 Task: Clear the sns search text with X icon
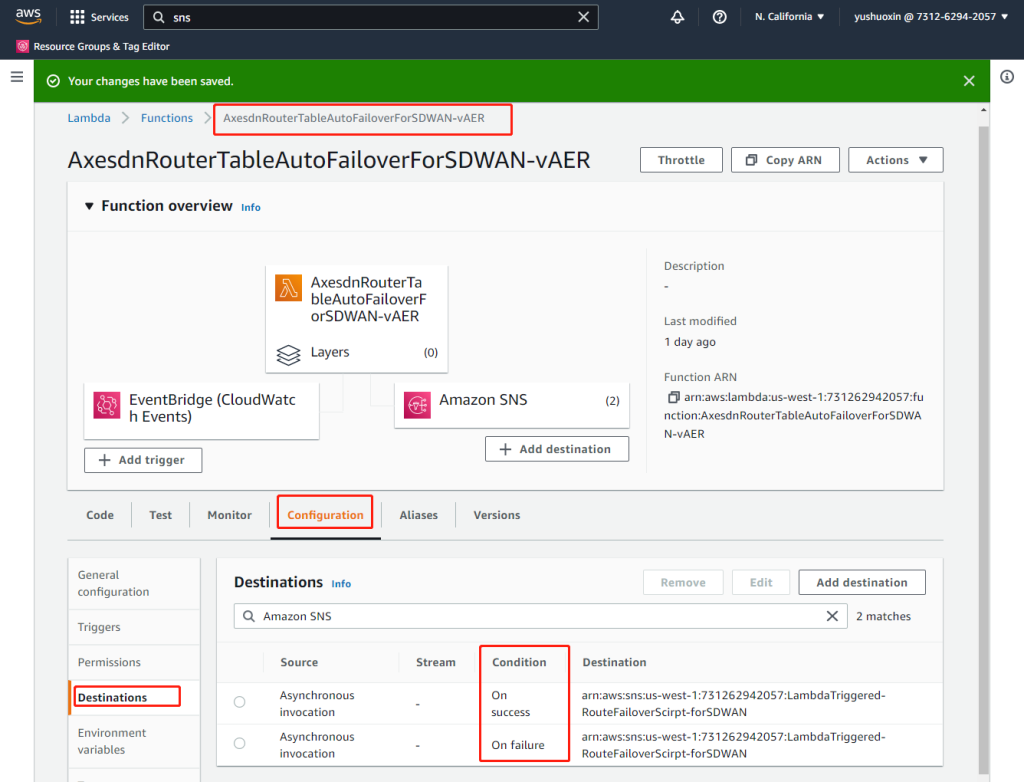pos(584,17)
